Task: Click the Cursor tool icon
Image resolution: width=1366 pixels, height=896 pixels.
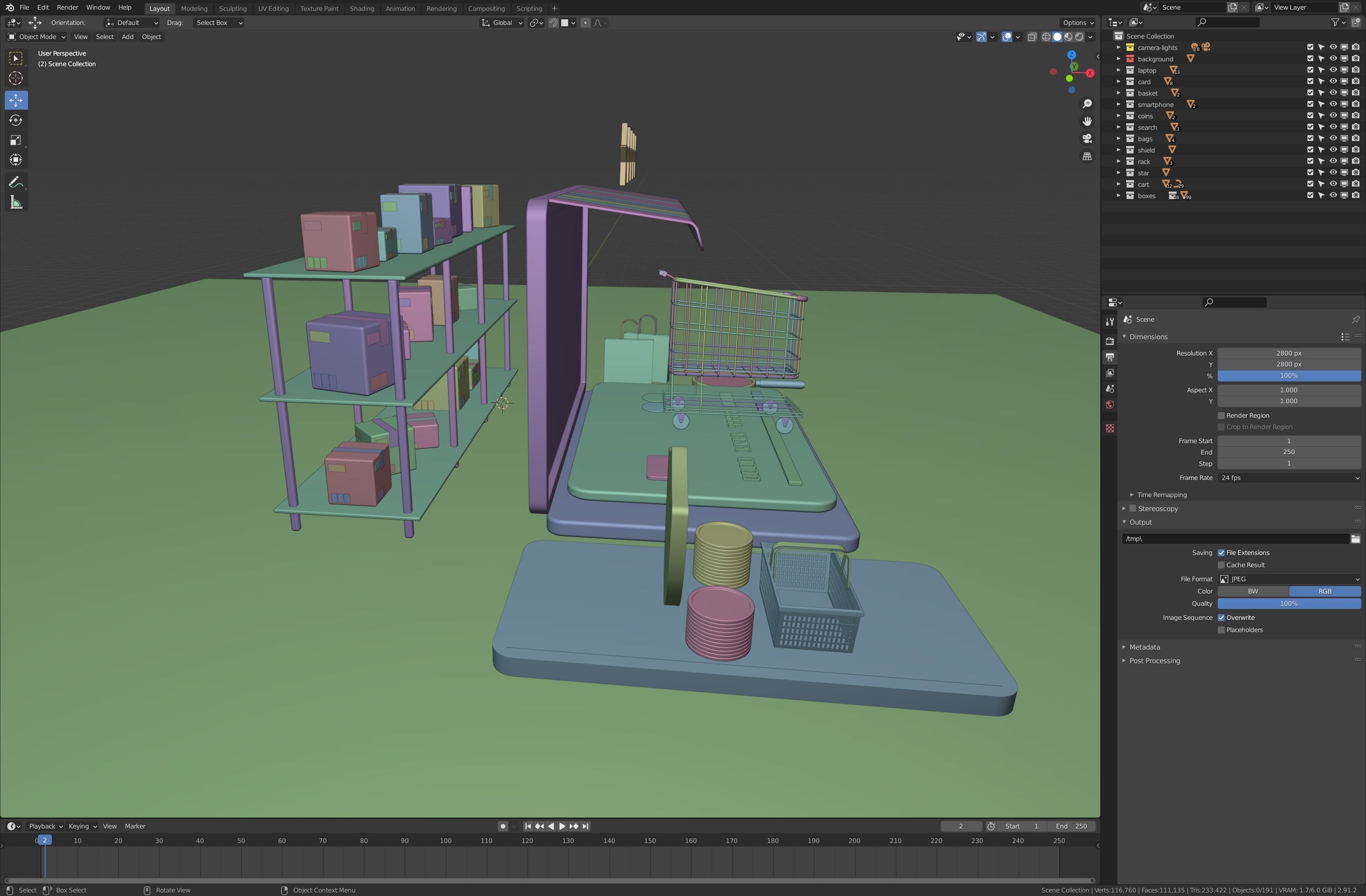Action: coord(16,78)
